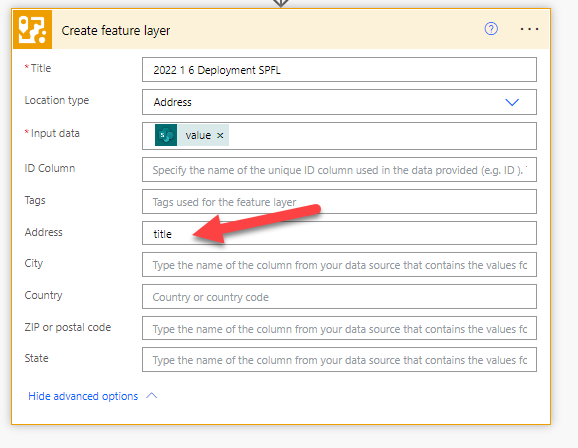Click the State column field
Viewport: 578px width, 448px height.
[x=339, y=360]
